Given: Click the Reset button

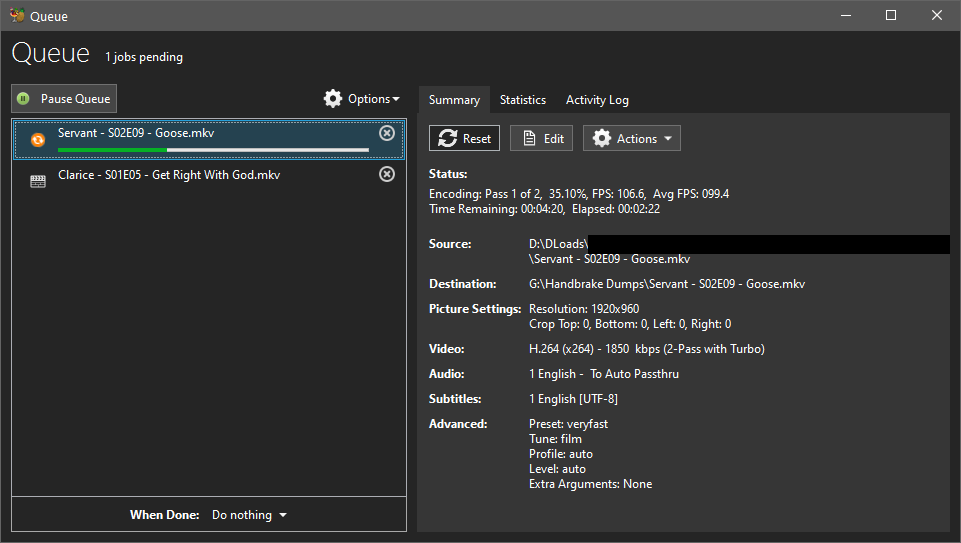Looking at the screenshot, I should 465,139.
